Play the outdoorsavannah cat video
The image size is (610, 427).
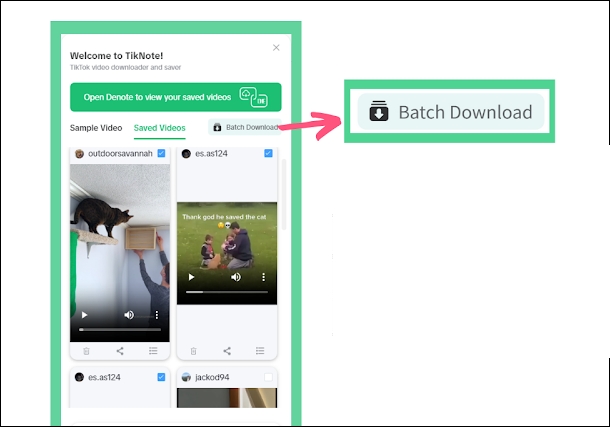84,315
